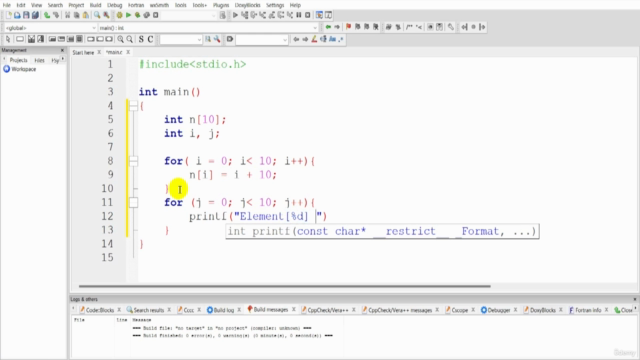Click the #include<stdio.h> code line
The height and width of the screenshot is (360, 640).
pyautogui.click(x=193, y=64)
